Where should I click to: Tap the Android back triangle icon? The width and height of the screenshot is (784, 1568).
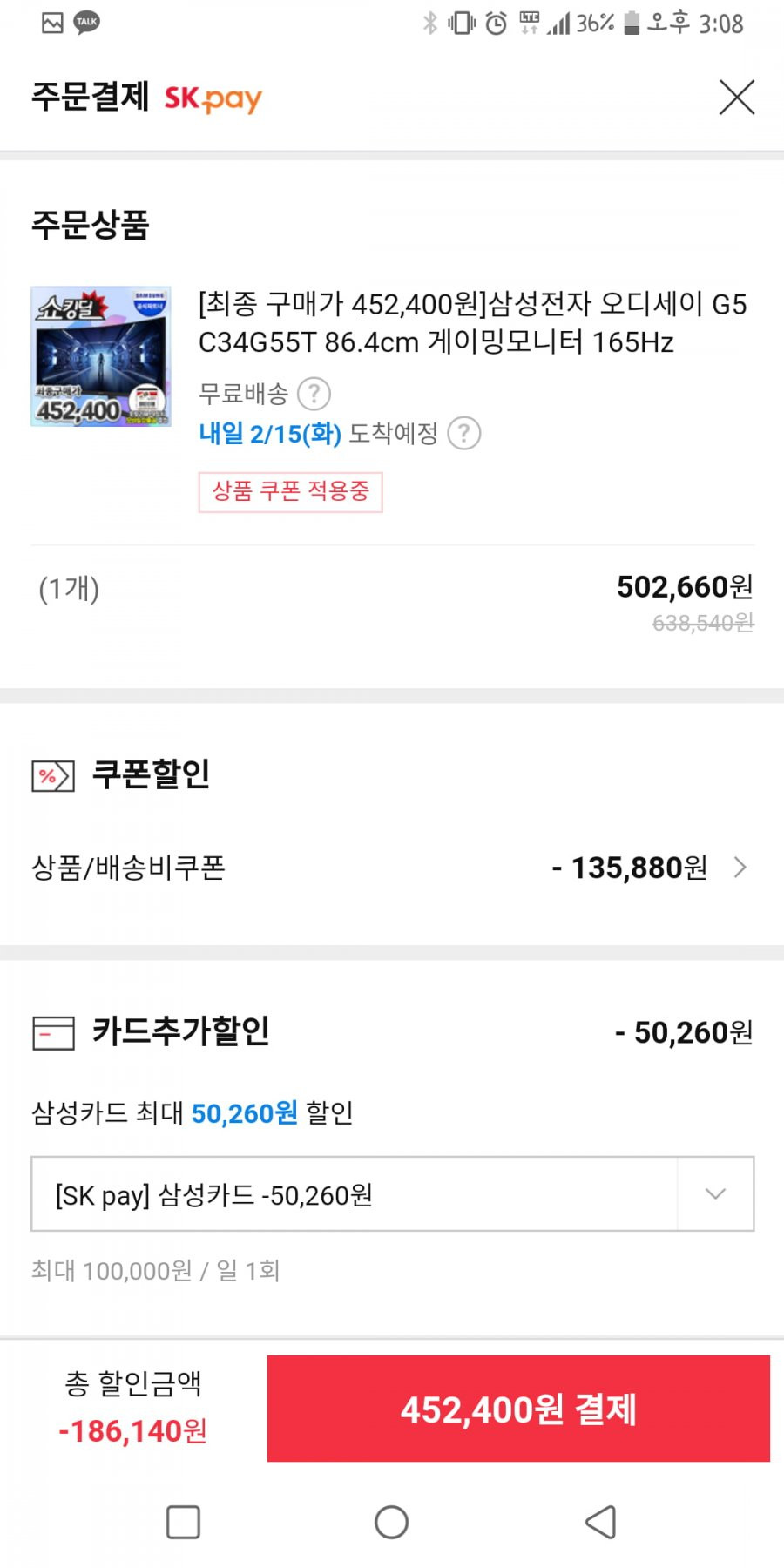point(600,1523)
